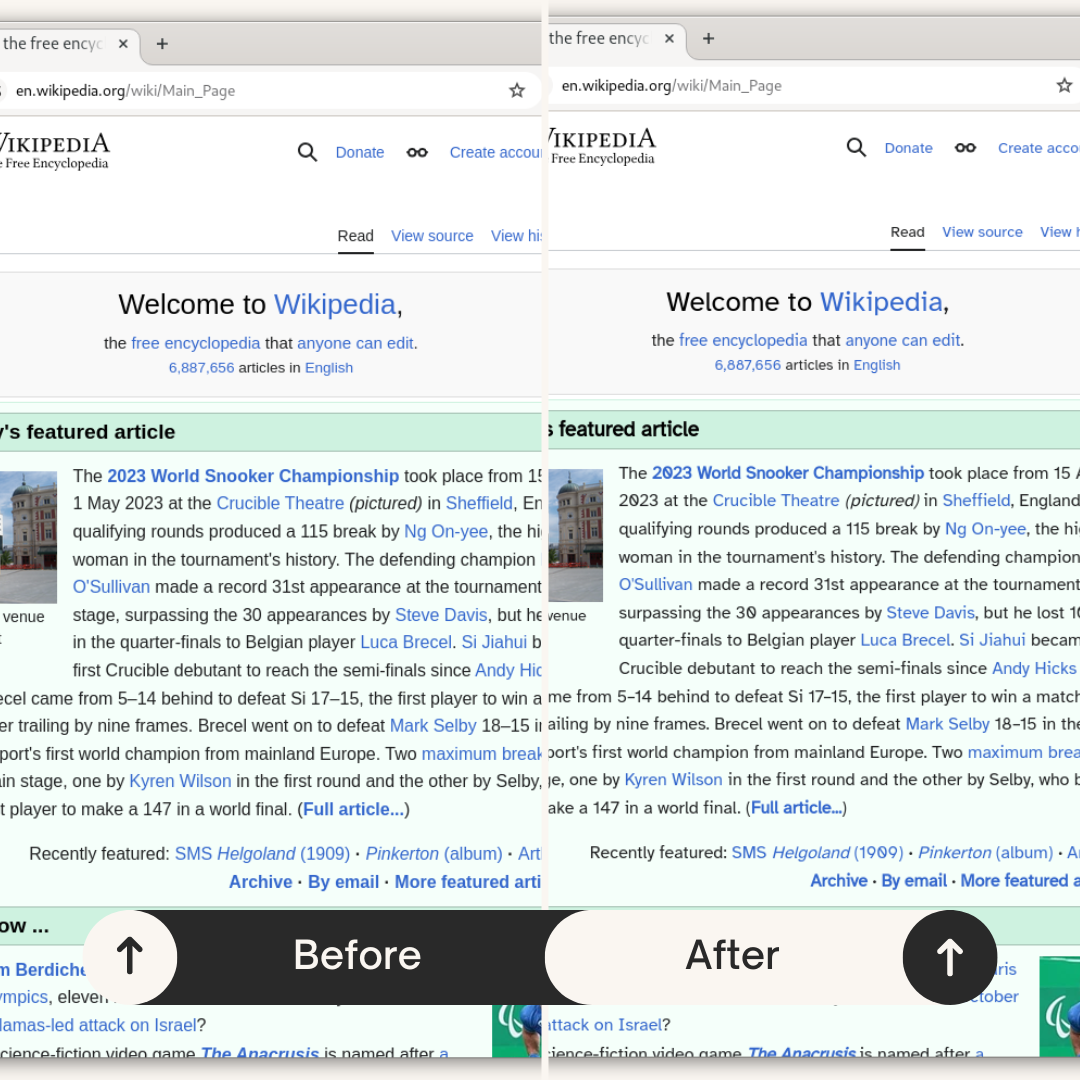Screen dimensions: 1080x1080
Task: Open More featured articles link, Before window
Action: (468, 882)
